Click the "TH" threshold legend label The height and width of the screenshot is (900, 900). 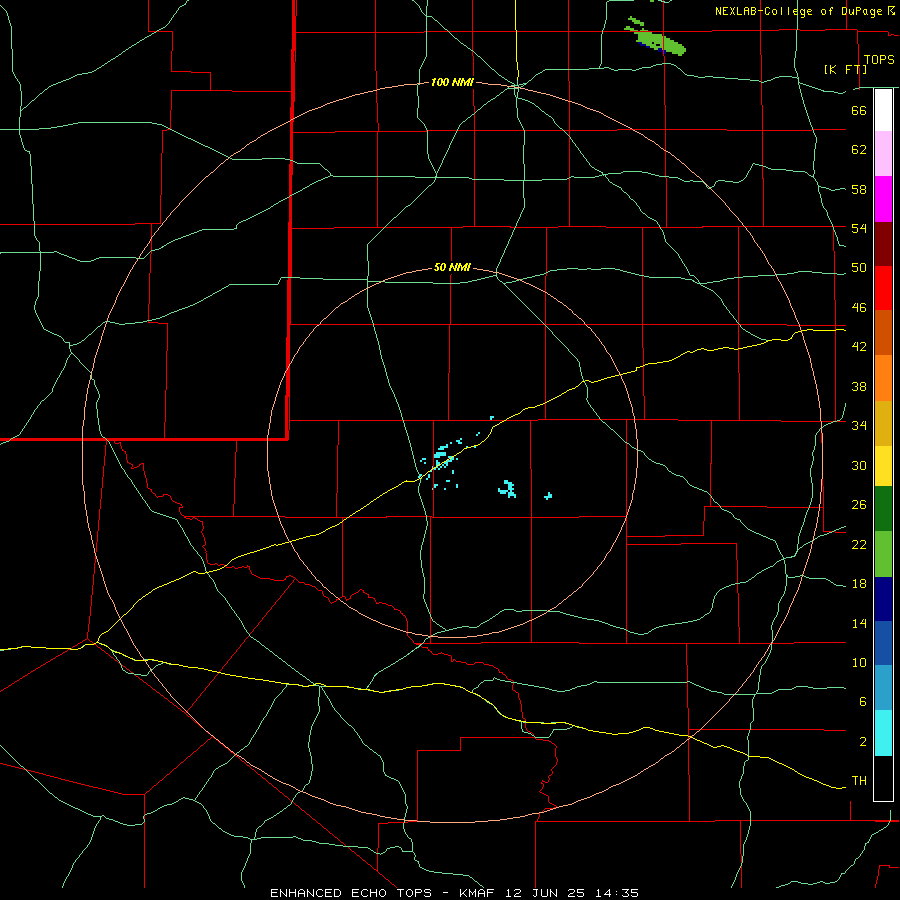859,781
